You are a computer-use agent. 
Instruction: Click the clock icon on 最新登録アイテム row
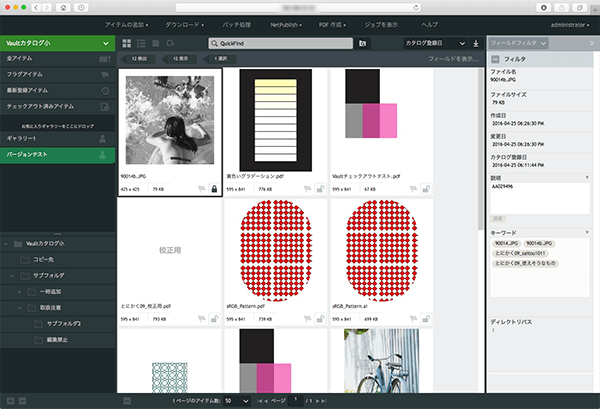click(105, 91)
